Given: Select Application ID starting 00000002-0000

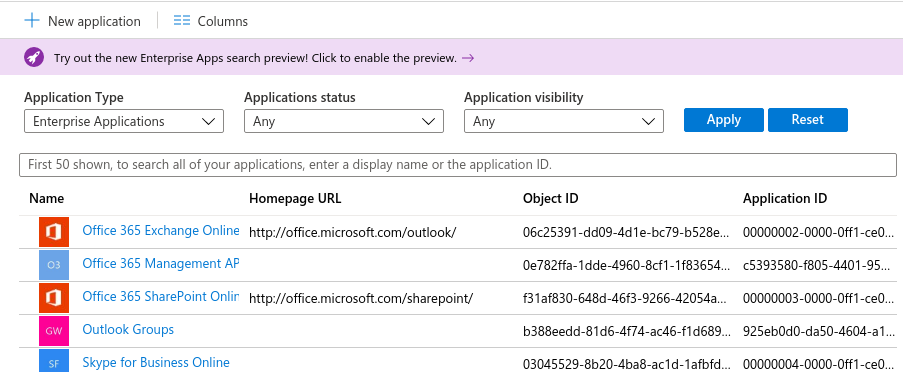Looking at the screenshot, I should pos(819,232).
